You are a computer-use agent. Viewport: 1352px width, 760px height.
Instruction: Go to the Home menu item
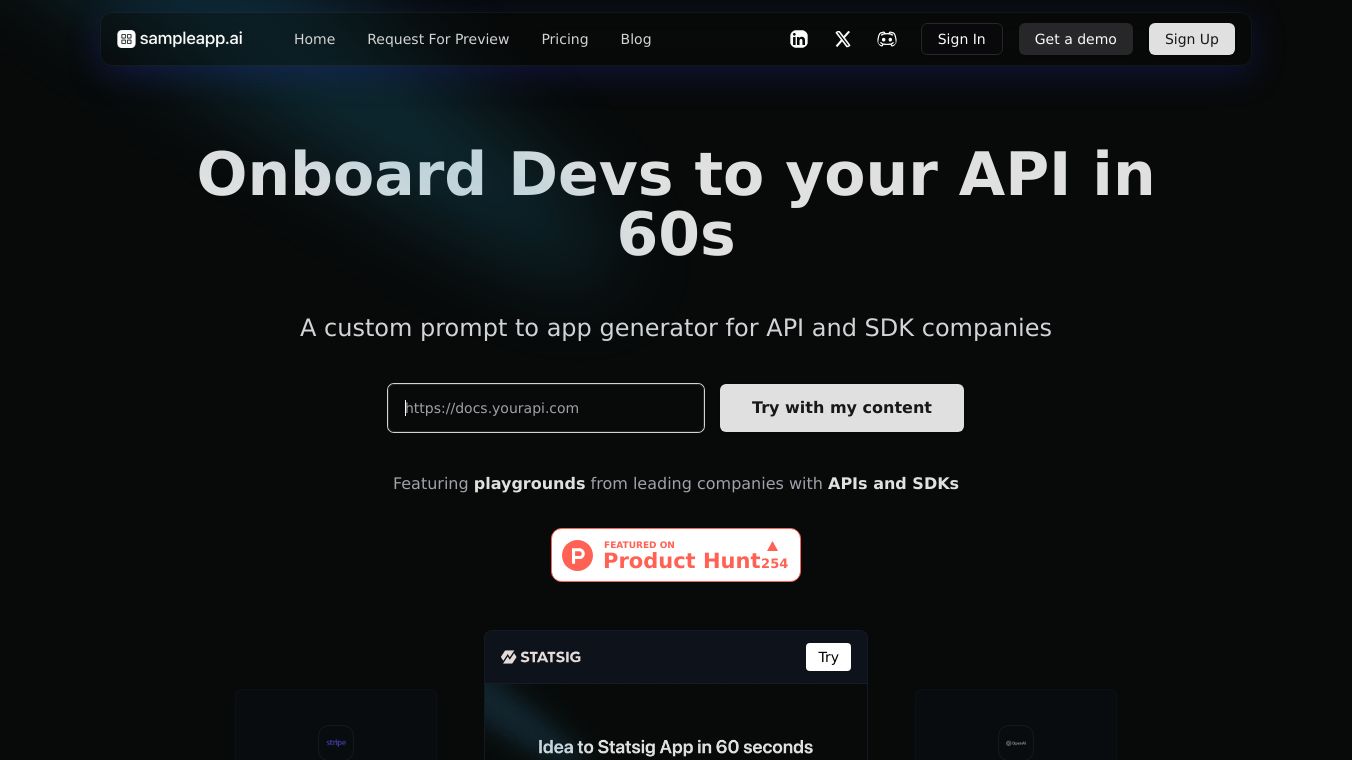pos(314,39)
